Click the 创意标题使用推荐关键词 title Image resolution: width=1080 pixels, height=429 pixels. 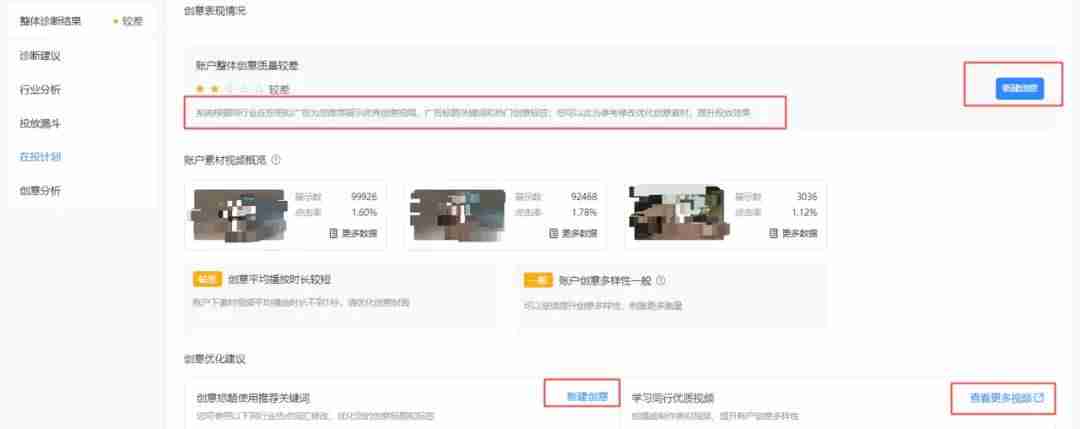(253, 397)
